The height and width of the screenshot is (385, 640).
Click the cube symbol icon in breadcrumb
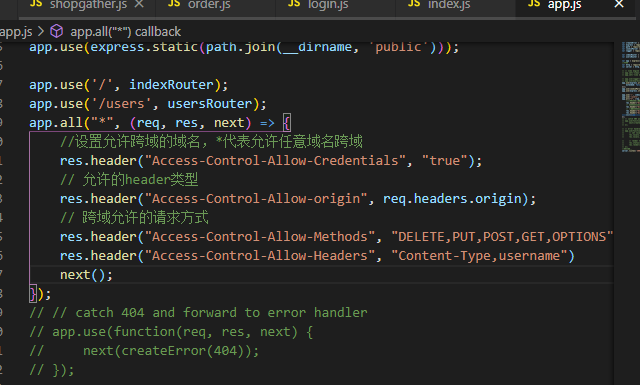click(x=56, y=31)
